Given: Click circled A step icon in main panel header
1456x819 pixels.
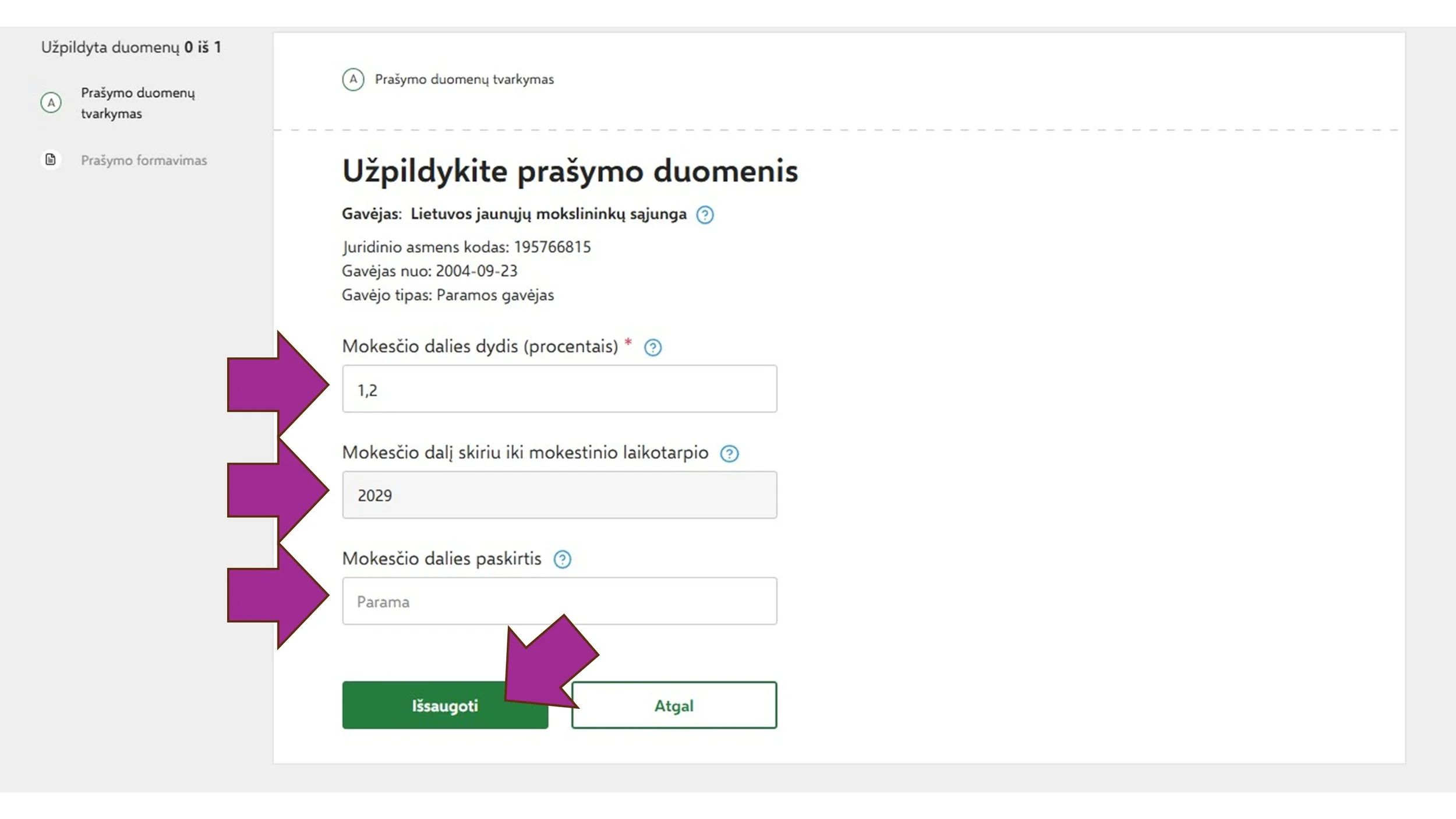Looking at the screenshot, I should coord(353,79).
